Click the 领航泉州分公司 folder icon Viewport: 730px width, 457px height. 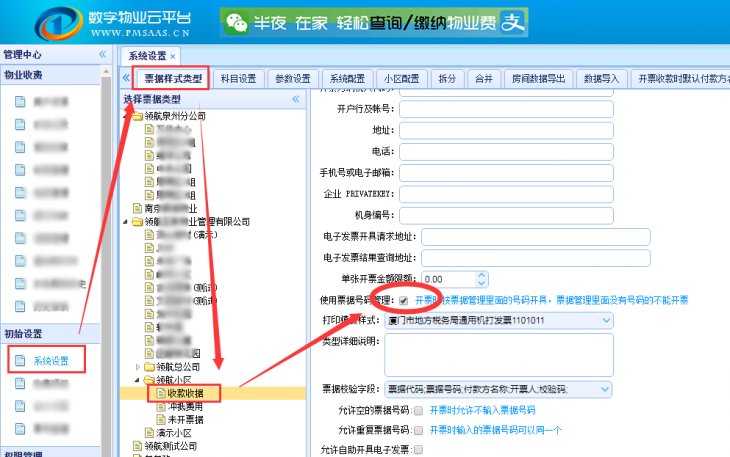coord(137,116)
